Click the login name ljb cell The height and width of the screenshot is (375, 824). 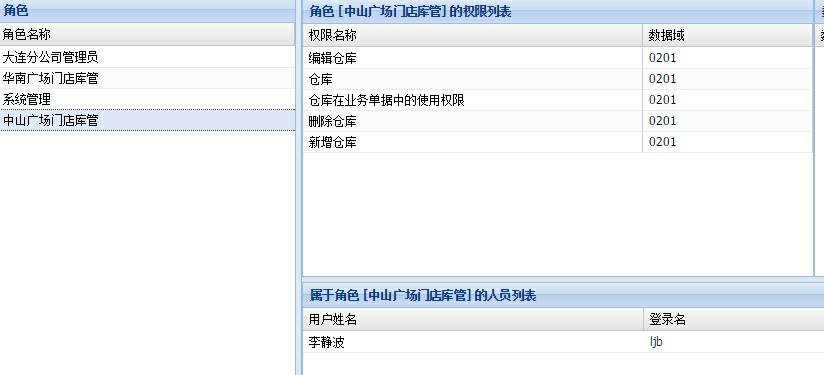(x=656, y=342)
